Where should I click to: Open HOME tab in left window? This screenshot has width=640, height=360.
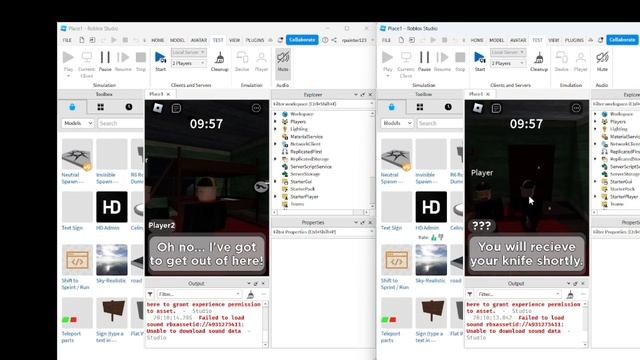click(158, 40)
